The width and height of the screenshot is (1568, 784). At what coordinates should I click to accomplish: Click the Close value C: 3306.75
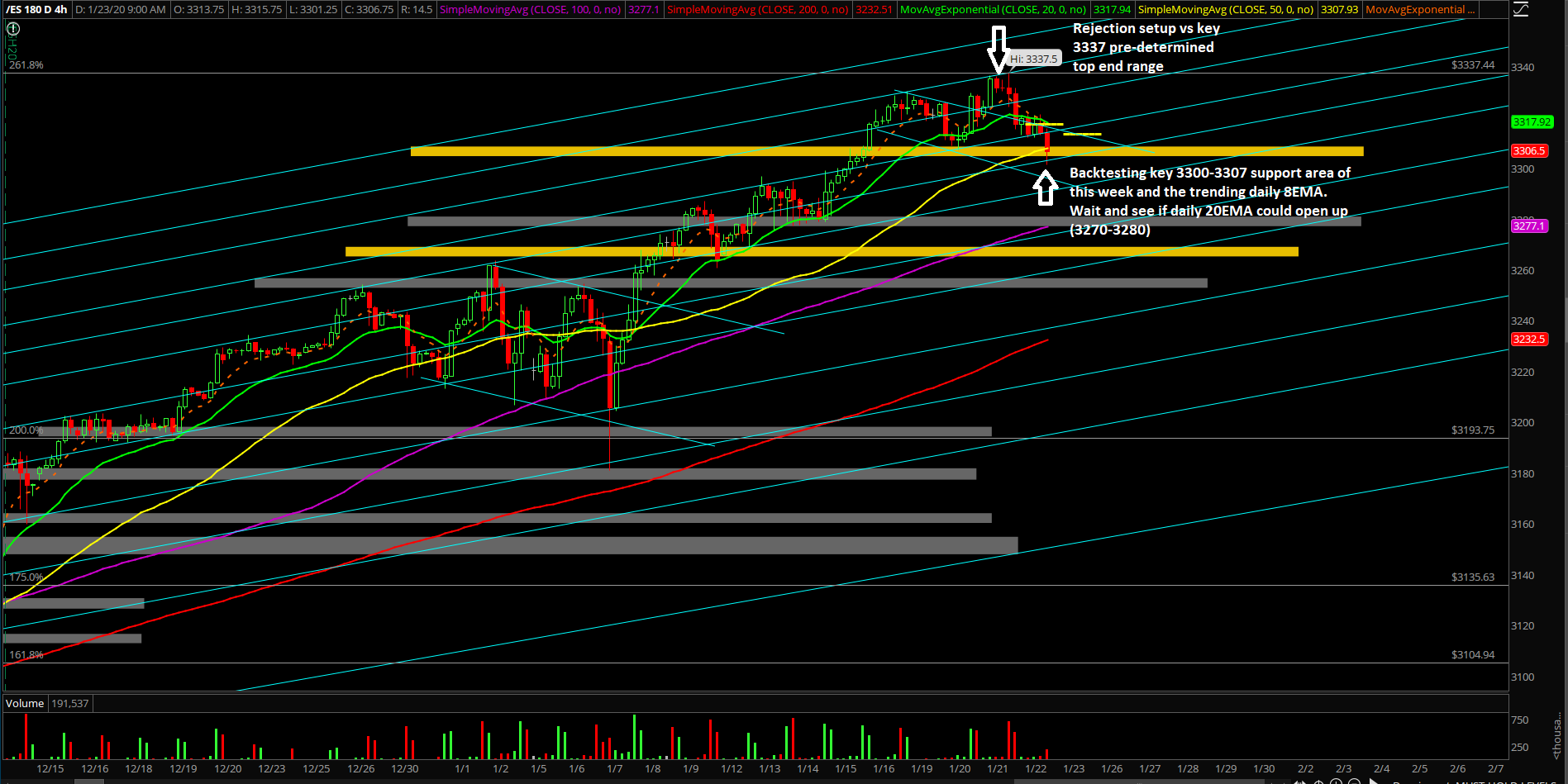369,10
